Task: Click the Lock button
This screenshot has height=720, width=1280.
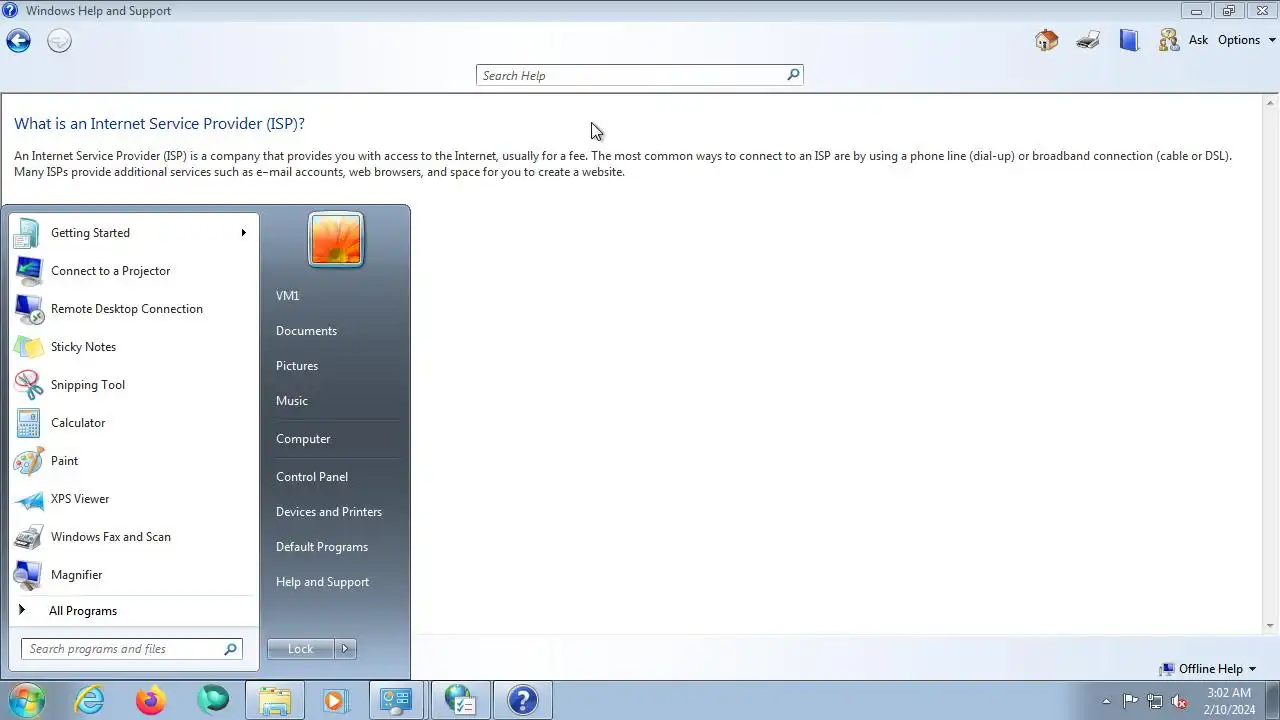Action: (x=301, y=649)
